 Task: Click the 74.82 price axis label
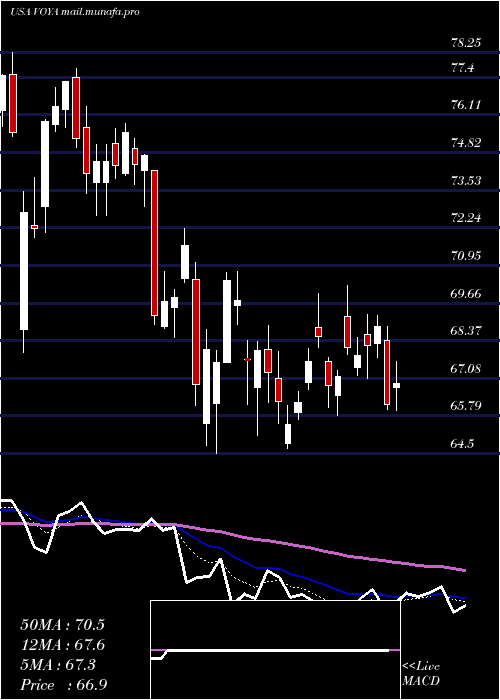(x=466, y=143)
